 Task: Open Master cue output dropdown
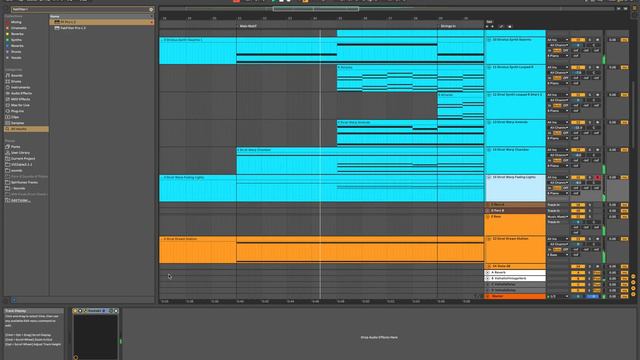point(558,296)
